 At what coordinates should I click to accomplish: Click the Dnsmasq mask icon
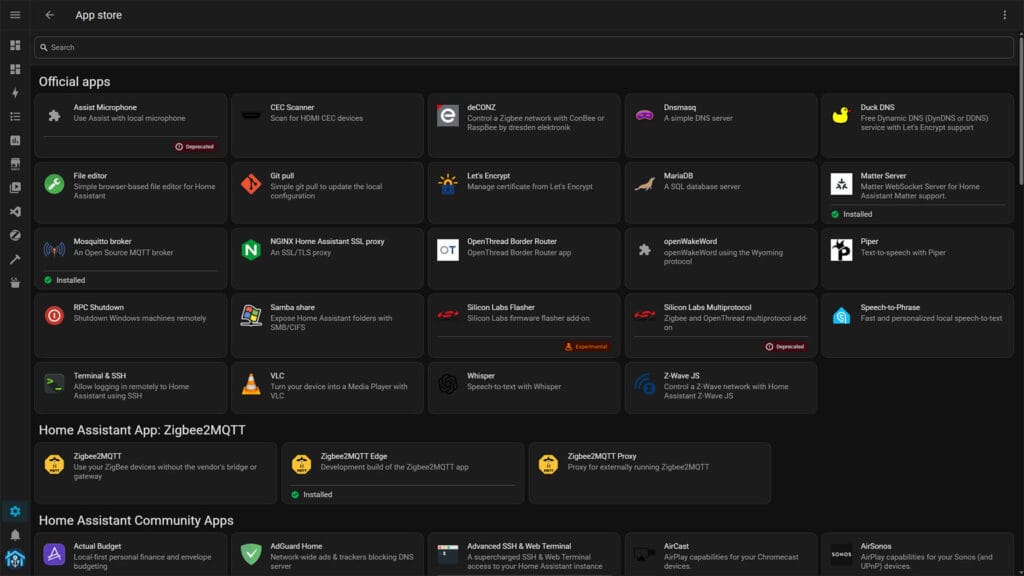click(645, 116)
